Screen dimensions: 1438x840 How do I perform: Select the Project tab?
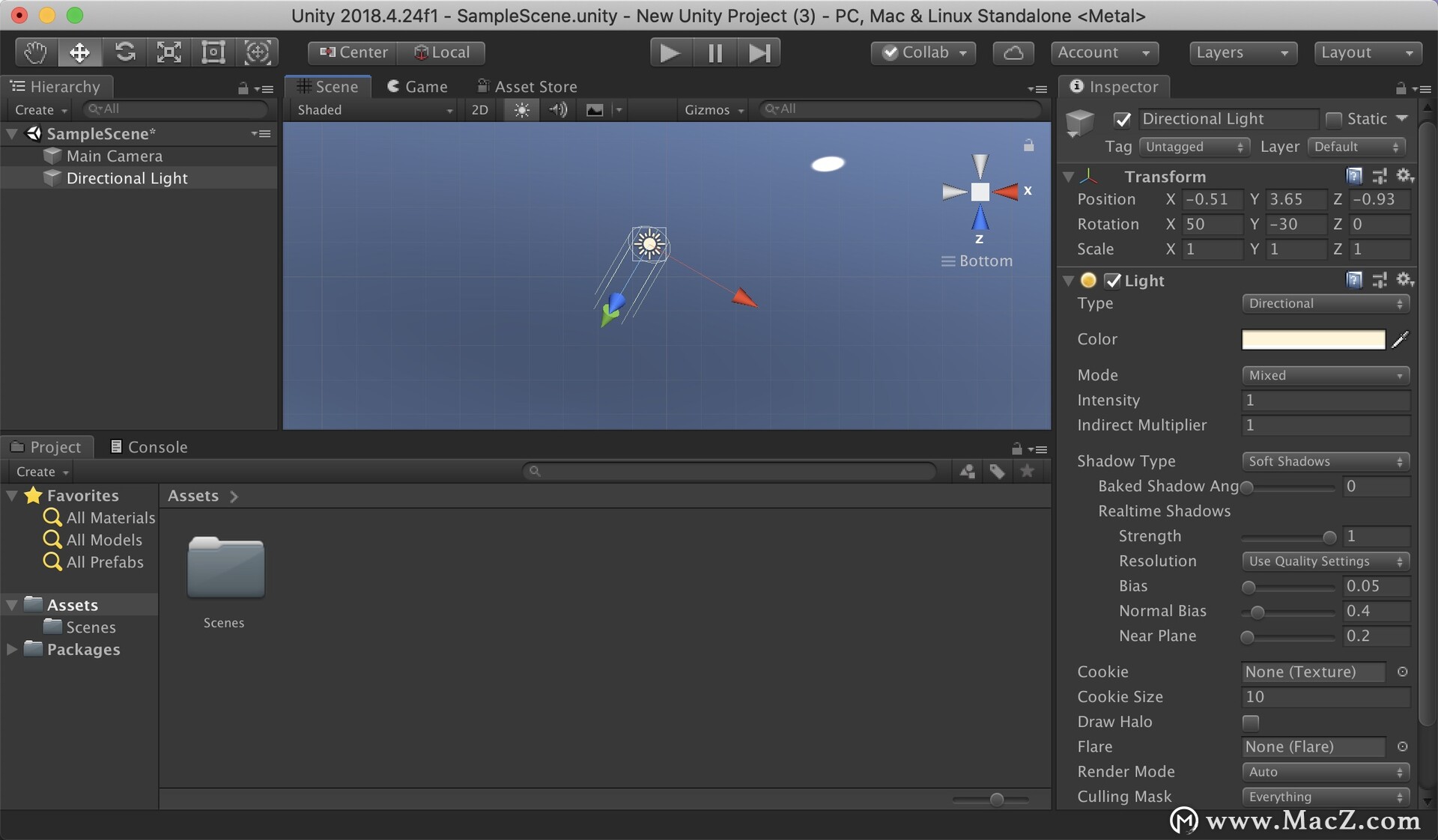pyautogui.click(x=46, y=447)
